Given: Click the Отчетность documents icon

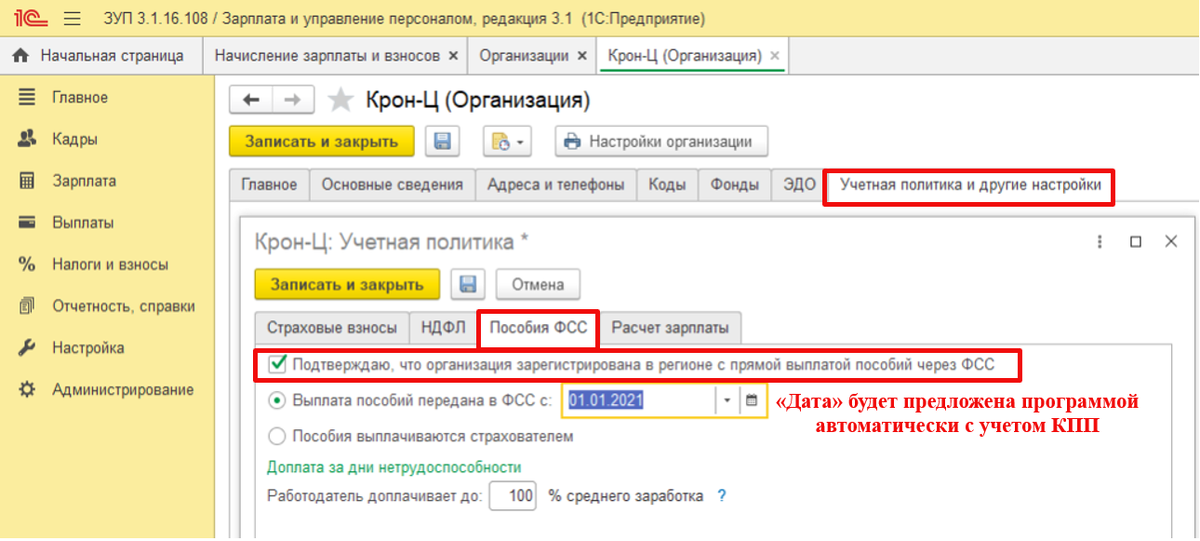Looking at the screenshot, I should click(28, 307).
